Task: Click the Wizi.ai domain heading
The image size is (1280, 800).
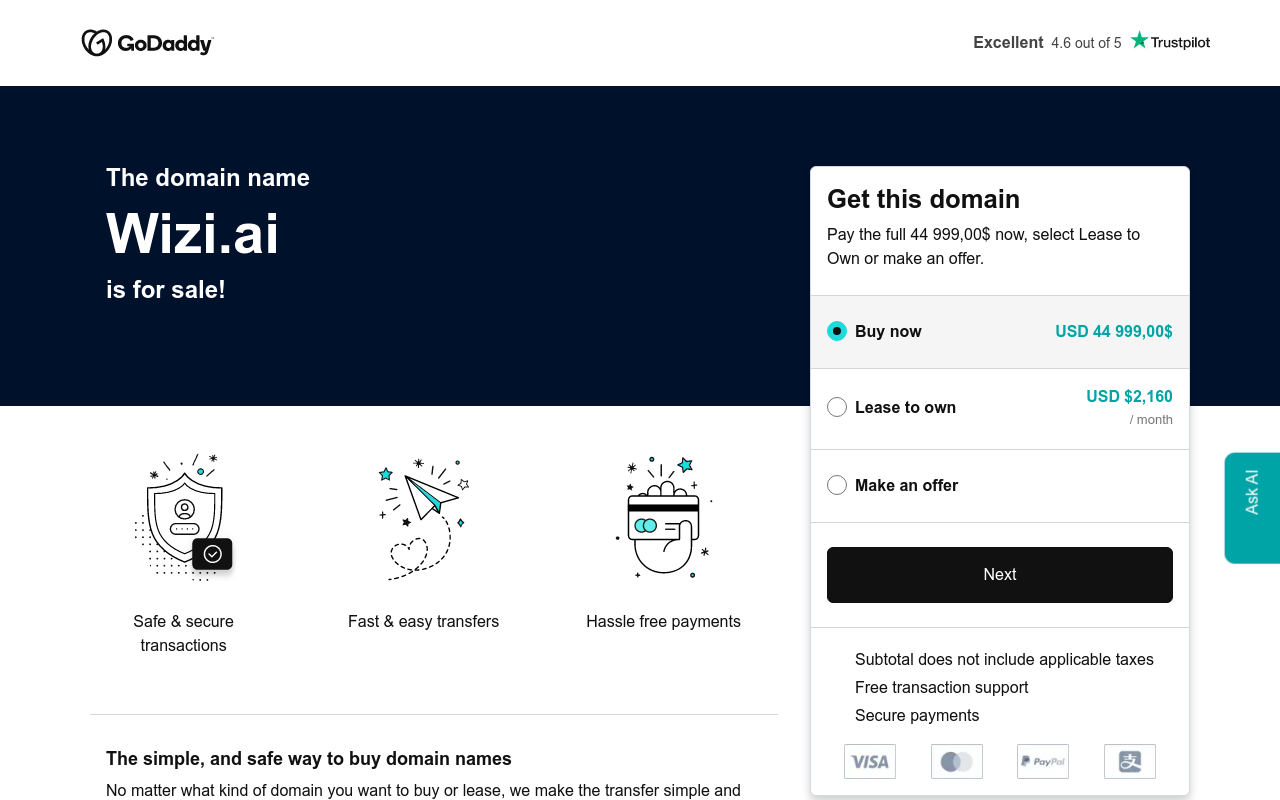Action: (x=192, y=234)
